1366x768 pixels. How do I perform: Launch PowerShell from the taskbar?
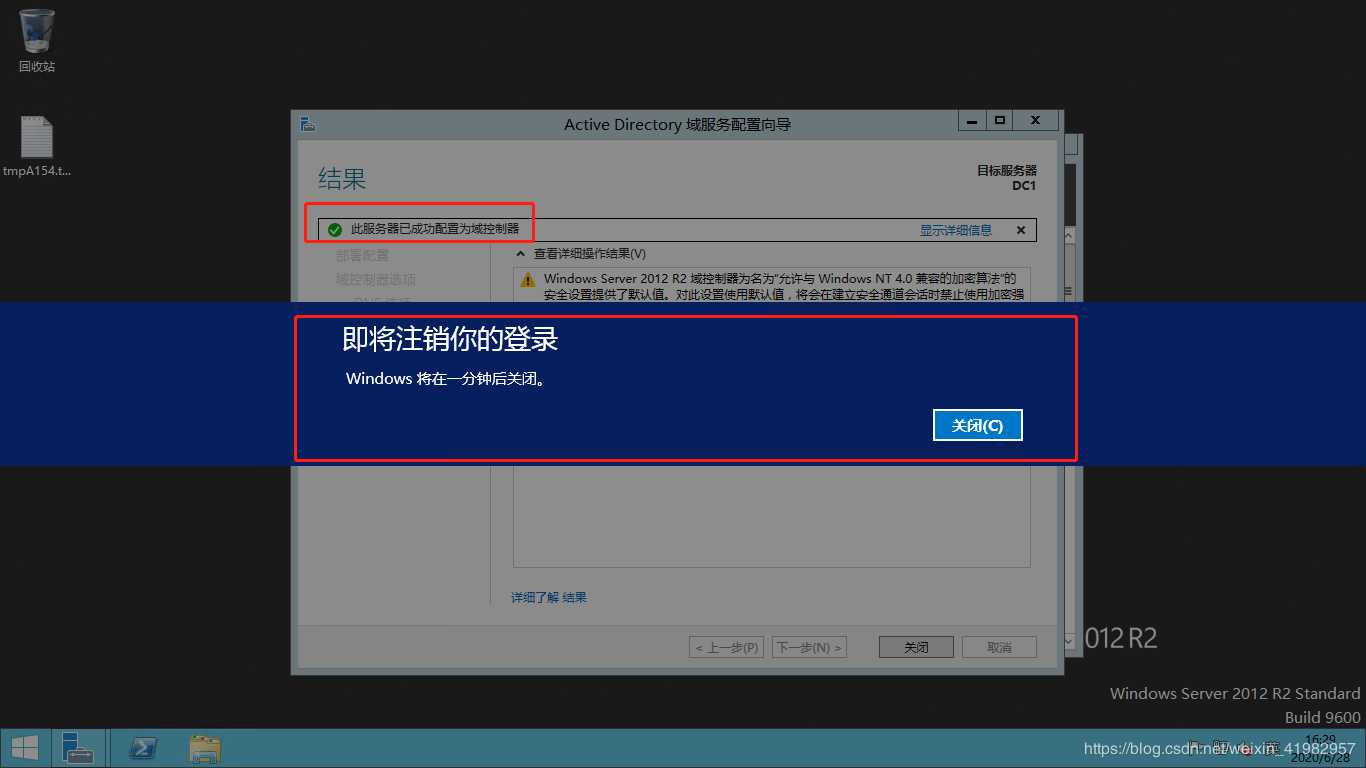143,748
